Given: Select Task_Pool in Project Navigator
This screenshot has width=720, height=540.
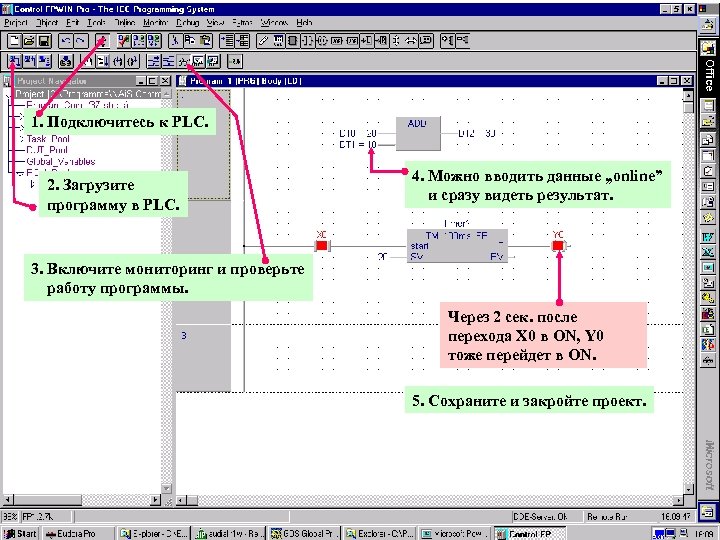Looking at the screenshot, I should pyautogui.click(x=48, y=139).
